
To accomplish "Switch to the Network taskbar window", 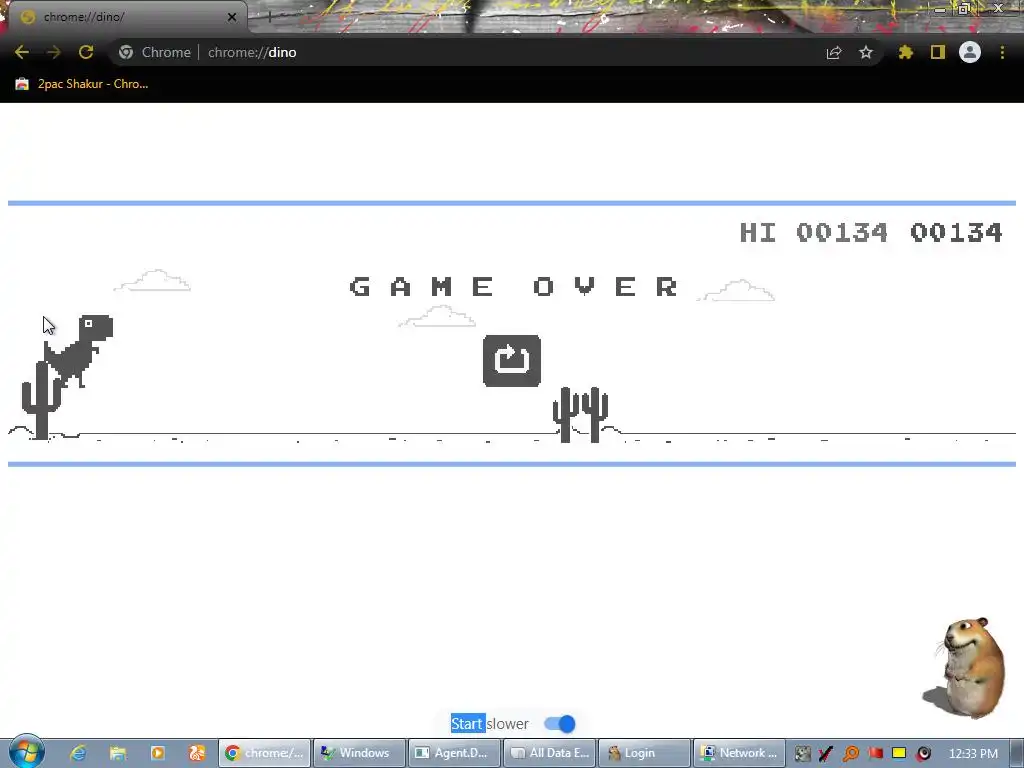I will (x=739, y=753).
